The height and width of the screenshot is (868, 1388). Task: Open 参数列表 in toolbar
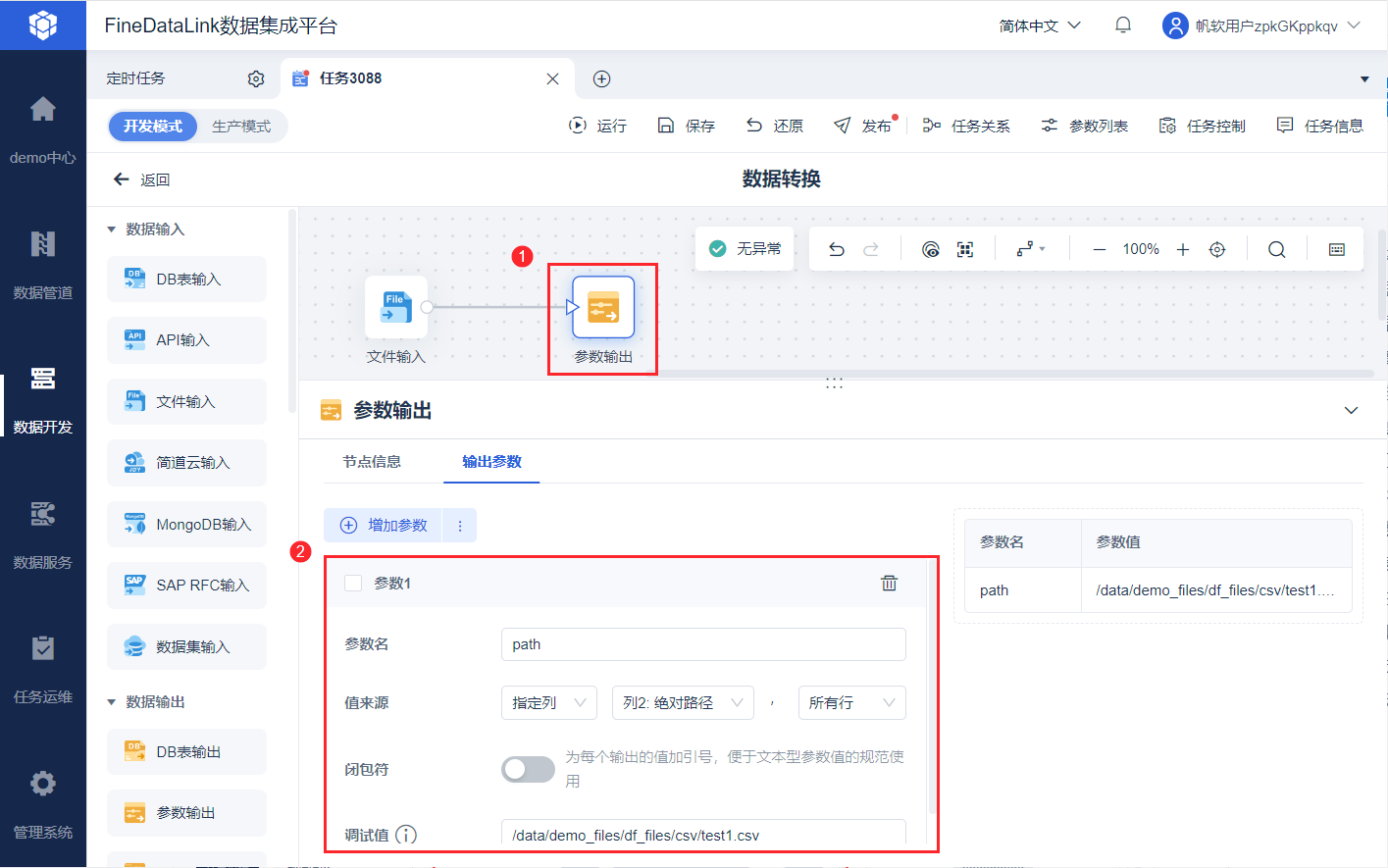pos(1085,126)
